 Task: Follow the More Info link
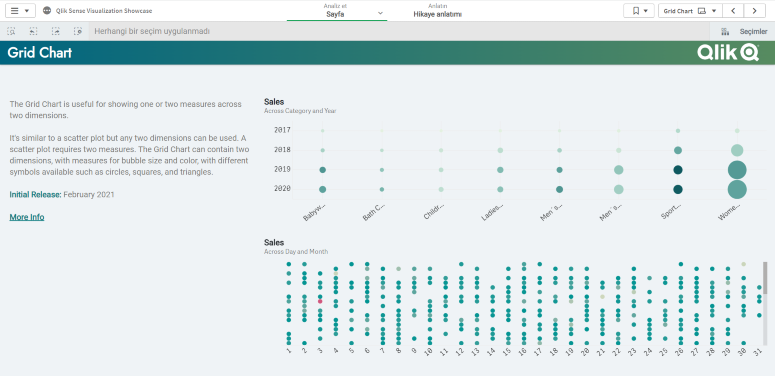(x=27, y=217)
